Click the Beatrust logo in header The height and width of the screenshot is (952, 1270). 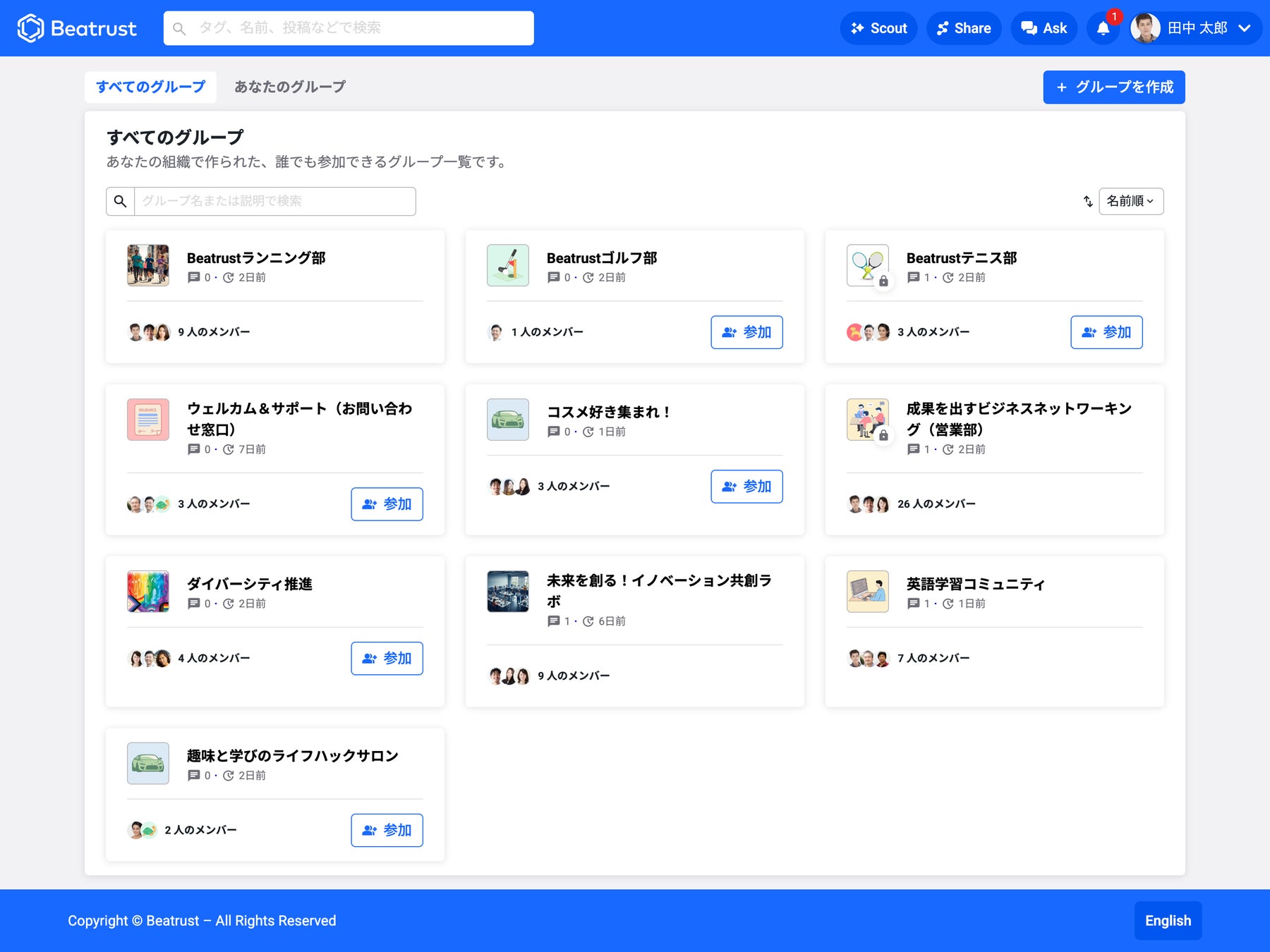(x=77, y=28)
